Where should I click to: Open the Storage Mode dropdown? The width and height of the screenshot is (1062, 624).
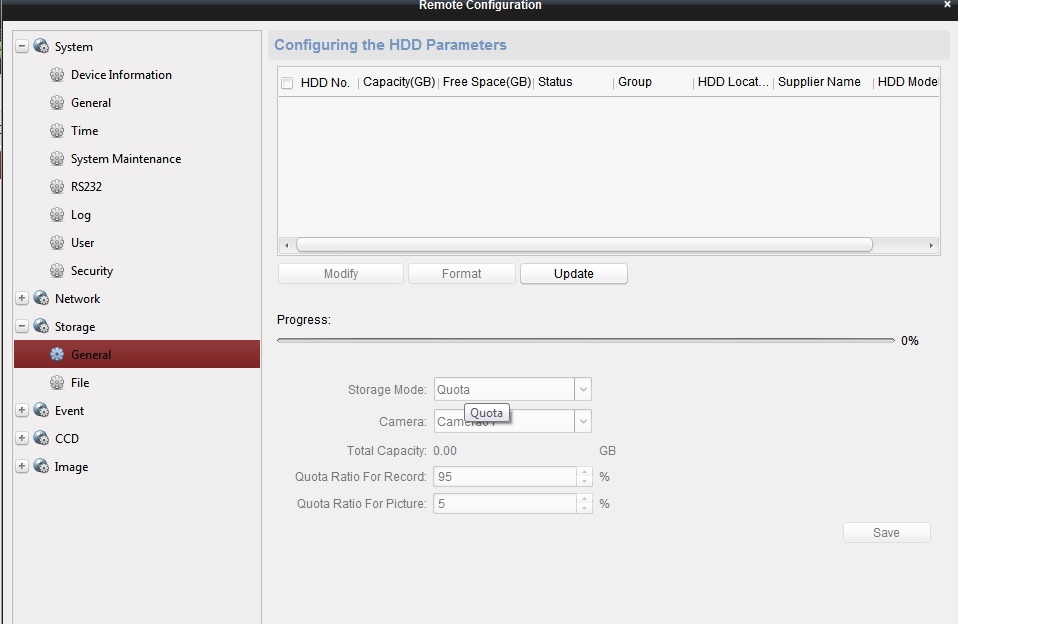pyautogui.click(x=583, y=390)
